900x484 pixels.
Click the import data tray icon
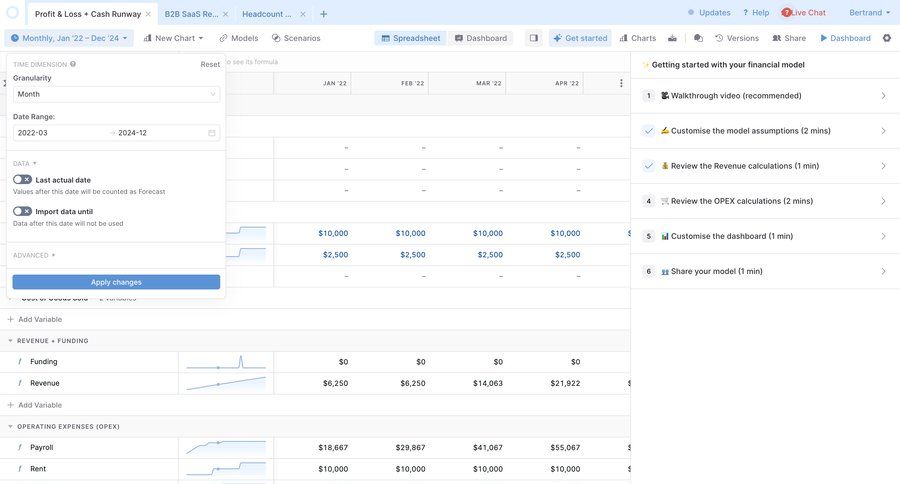click(672, 38)
